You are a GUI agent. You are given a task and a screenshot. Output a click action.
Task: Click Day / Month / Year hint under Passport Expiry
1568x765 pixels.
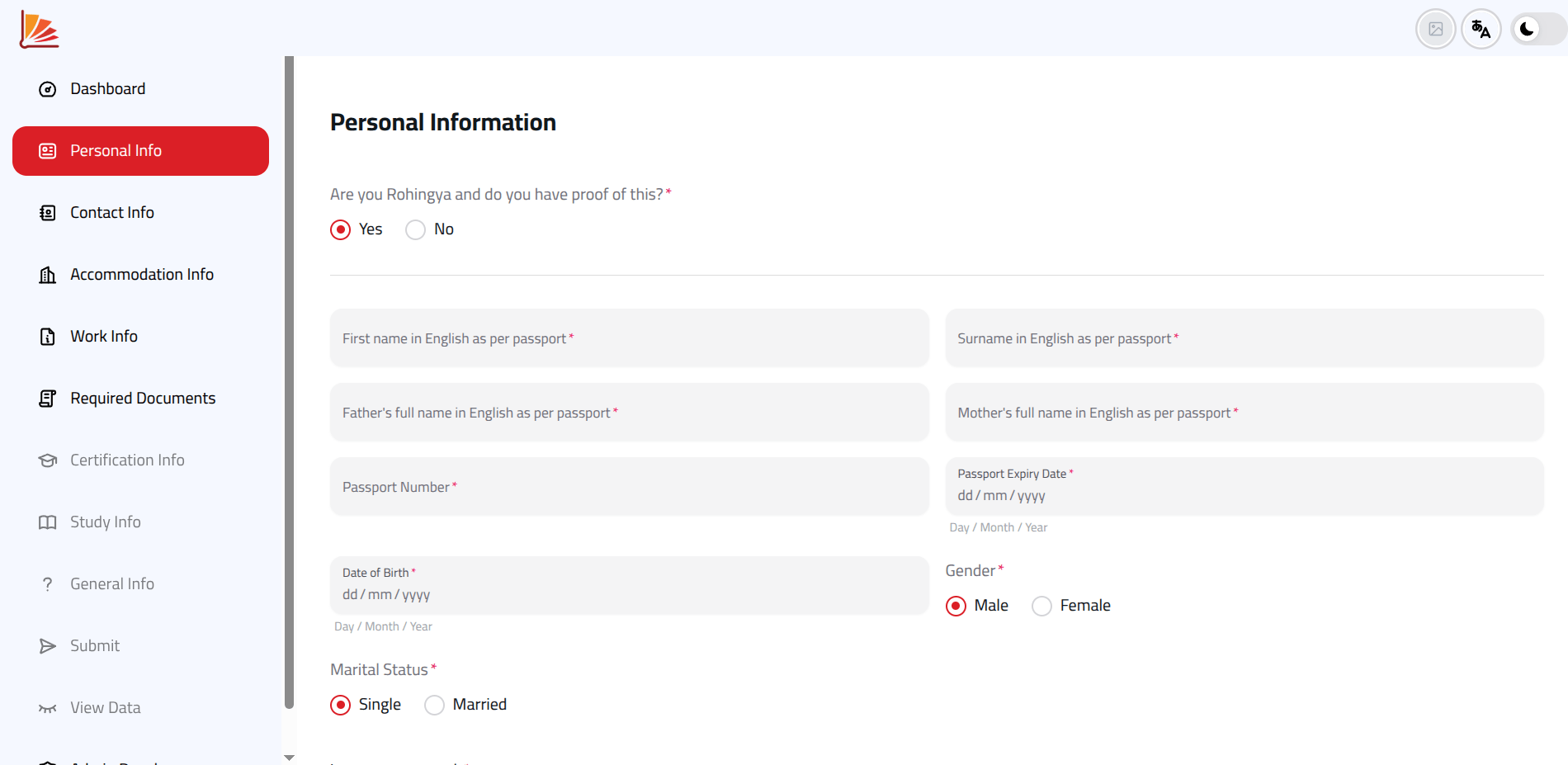[x=999, y=527]
